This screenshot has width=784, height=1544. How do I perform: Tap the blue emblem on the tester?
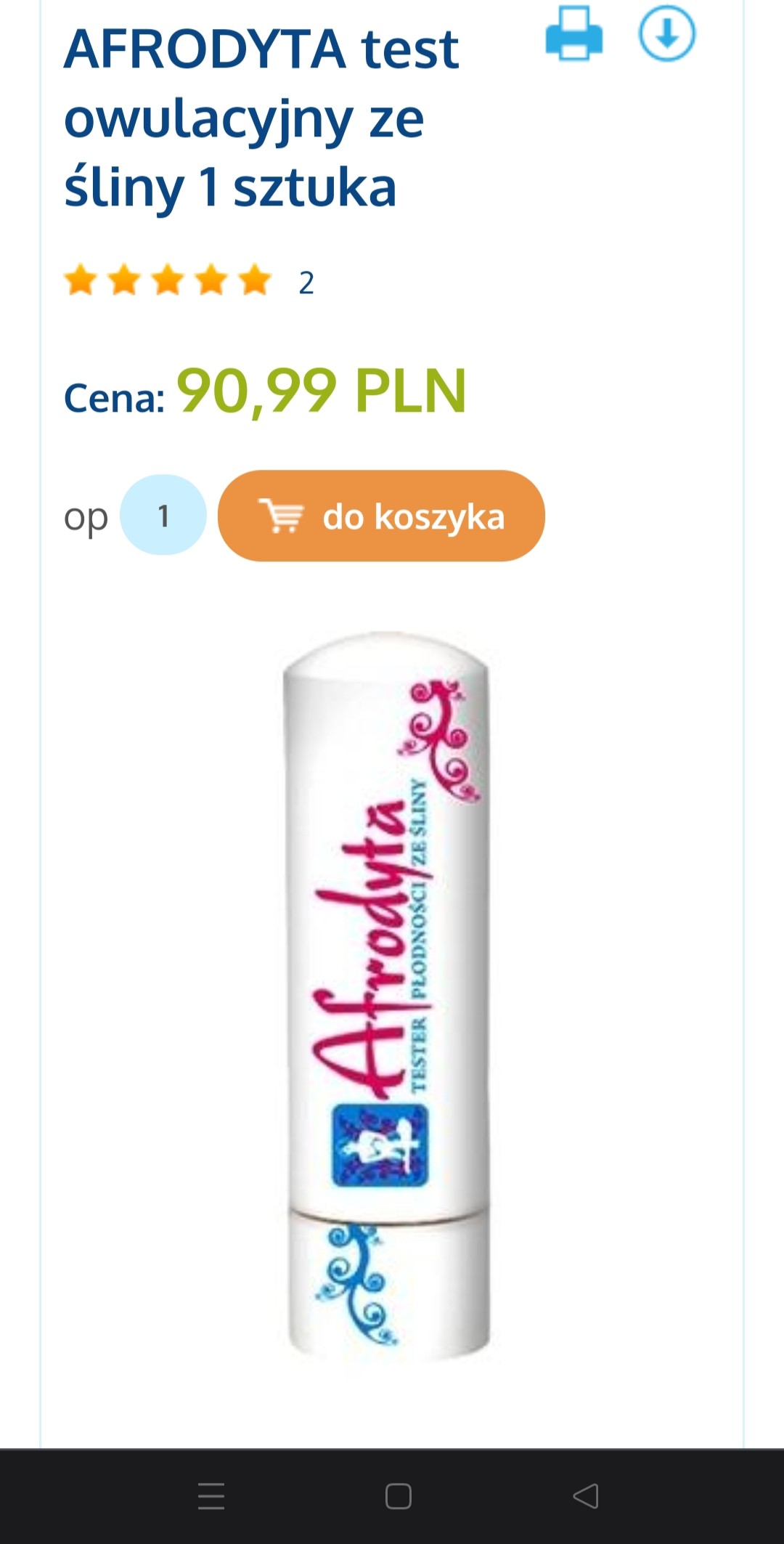380,1145
